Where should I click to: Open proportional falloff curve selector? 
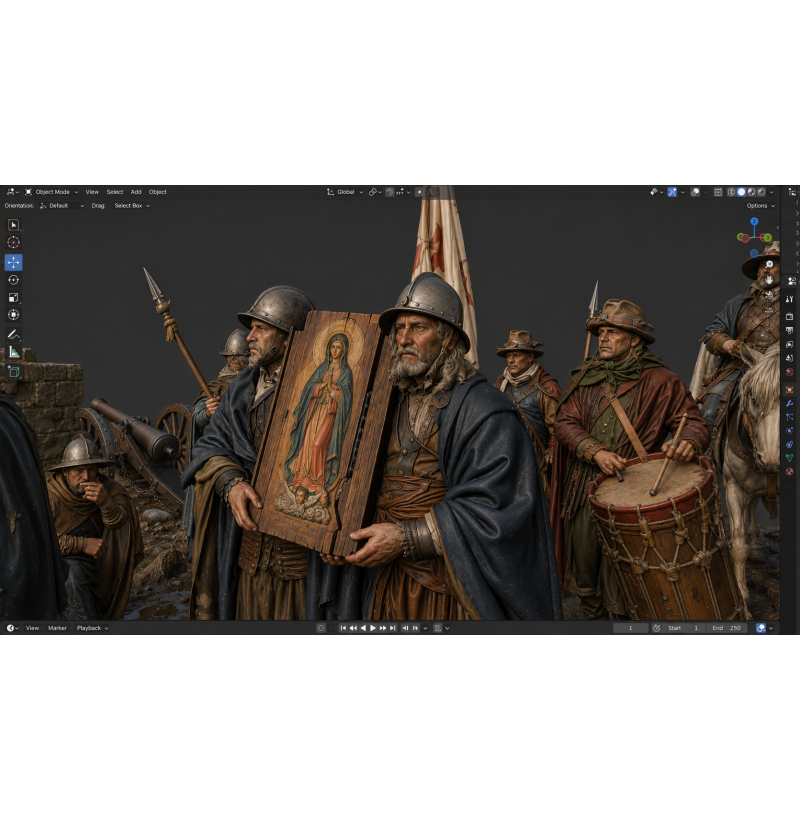(x=431, y=192)
